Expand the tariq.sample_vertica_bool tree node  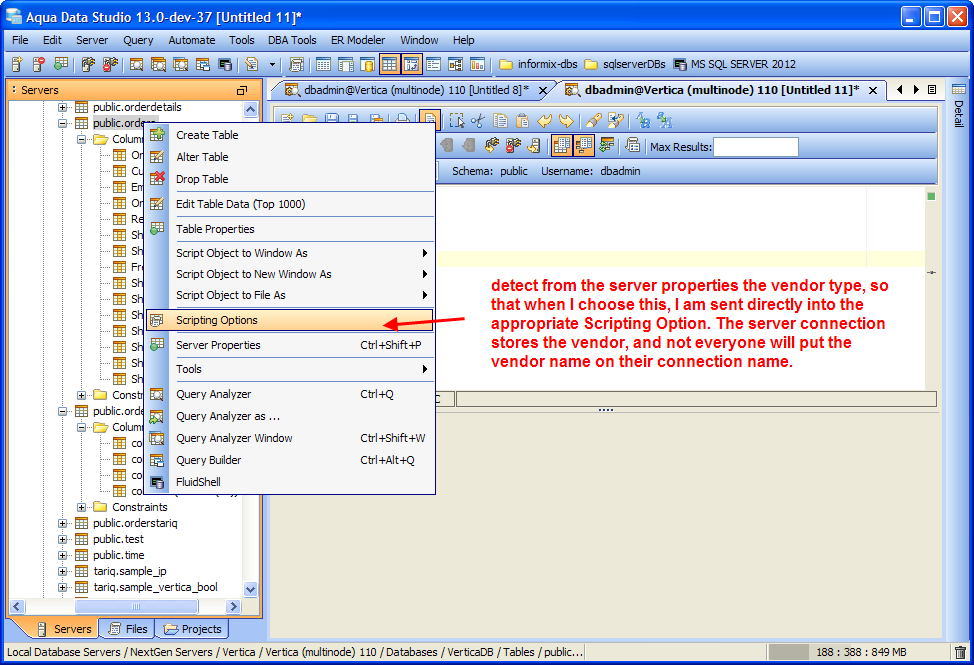click(62, 587)
